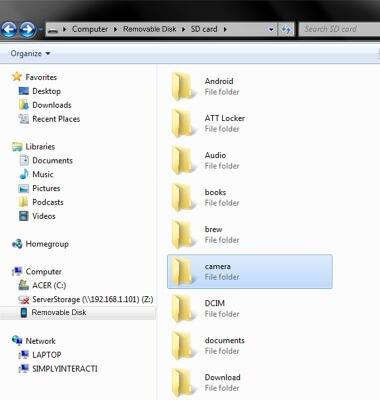Click the 'books' folder name
Screen dimensions: 380x400
coord(215,192)
